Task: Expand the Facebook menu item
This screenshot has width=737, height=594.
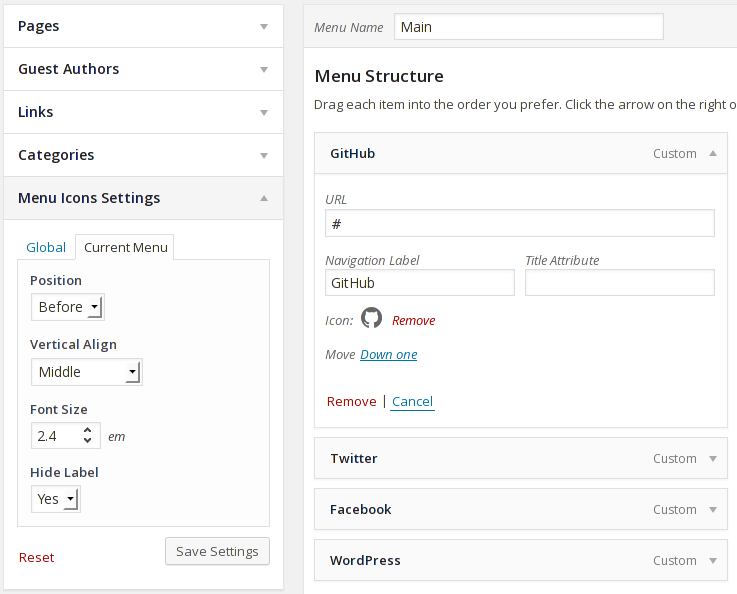Action: (713, 509)
